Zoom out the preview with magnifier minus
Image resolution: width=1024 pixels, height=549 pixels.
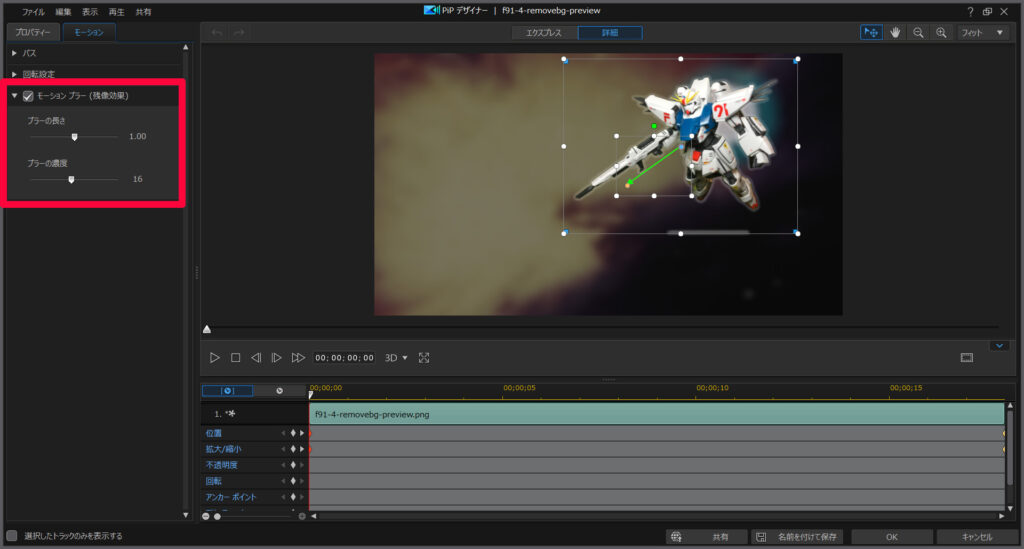pyautogui.click(x=918, y=32)
